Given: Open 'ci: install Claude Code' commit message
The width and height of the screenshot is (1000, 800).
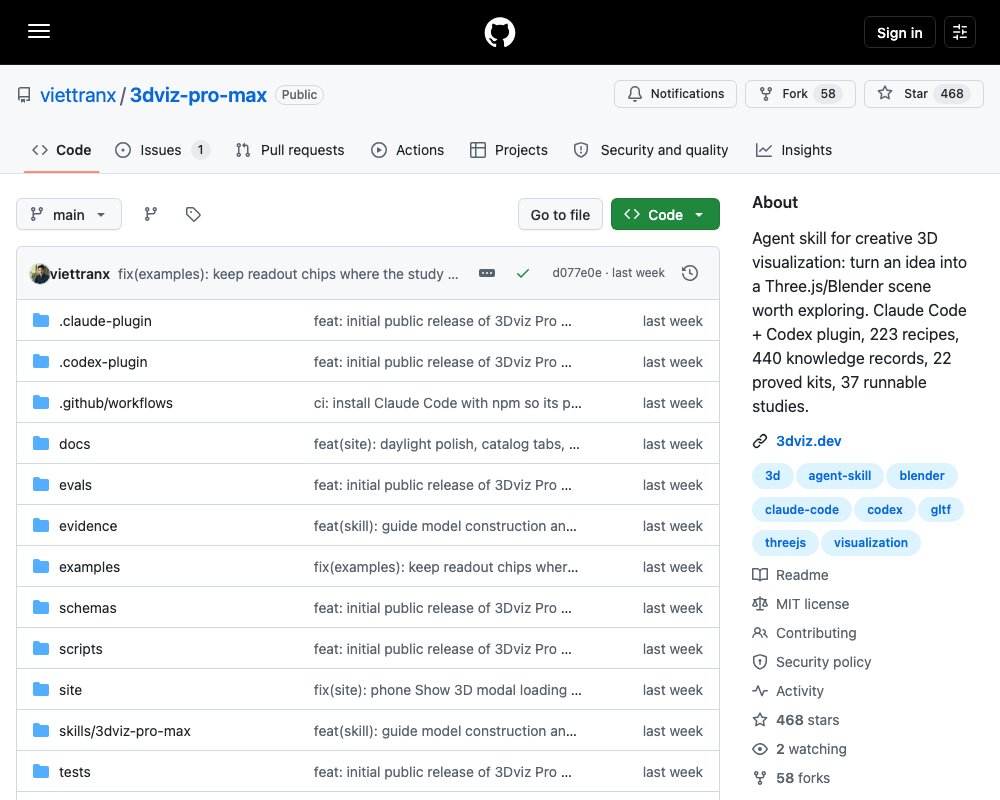Looking at the screenshot, I should tap(447, 403).
